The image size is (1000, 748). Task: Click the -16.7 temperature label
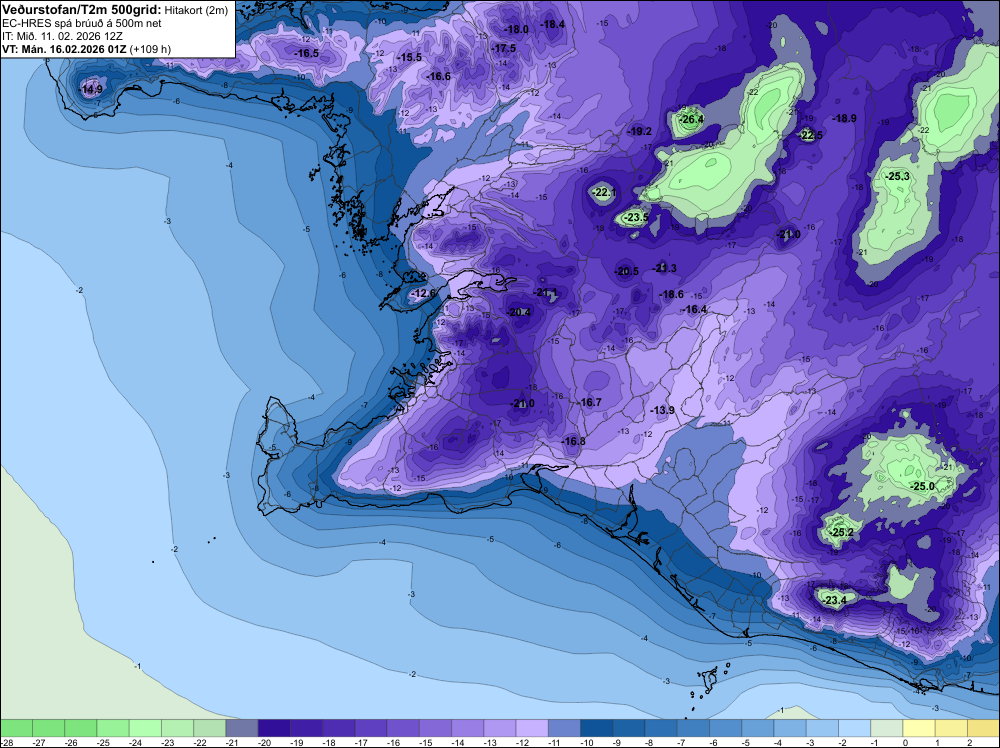[590, 402]
